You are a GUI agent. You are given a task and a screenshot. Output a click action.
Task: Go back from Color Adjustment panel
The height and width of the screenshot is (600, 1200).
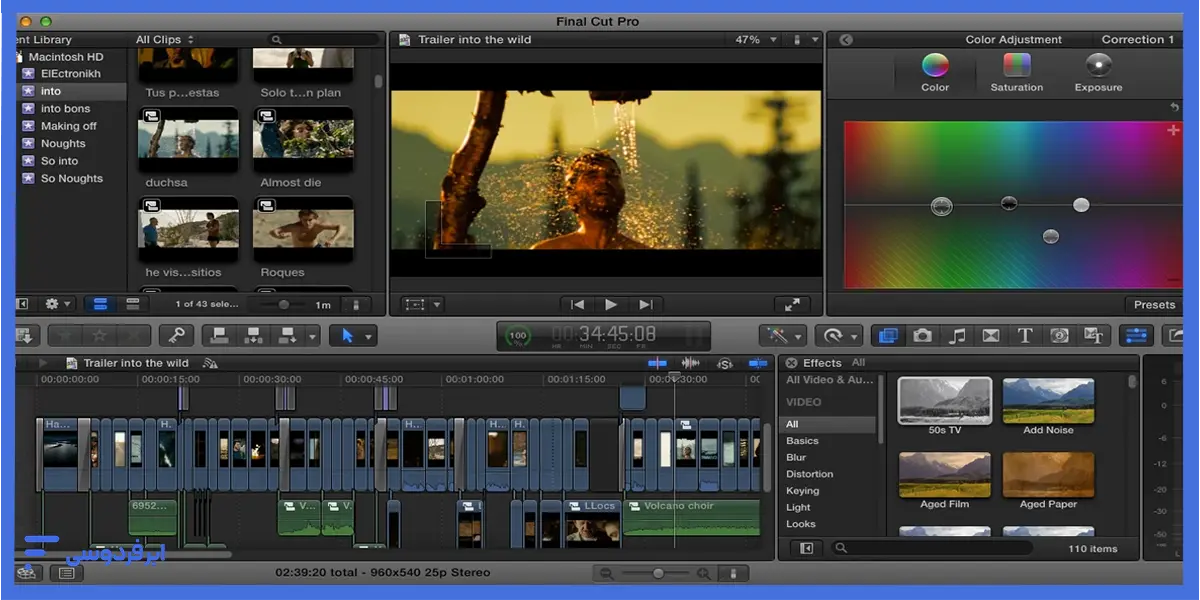(x=845, y=40)
